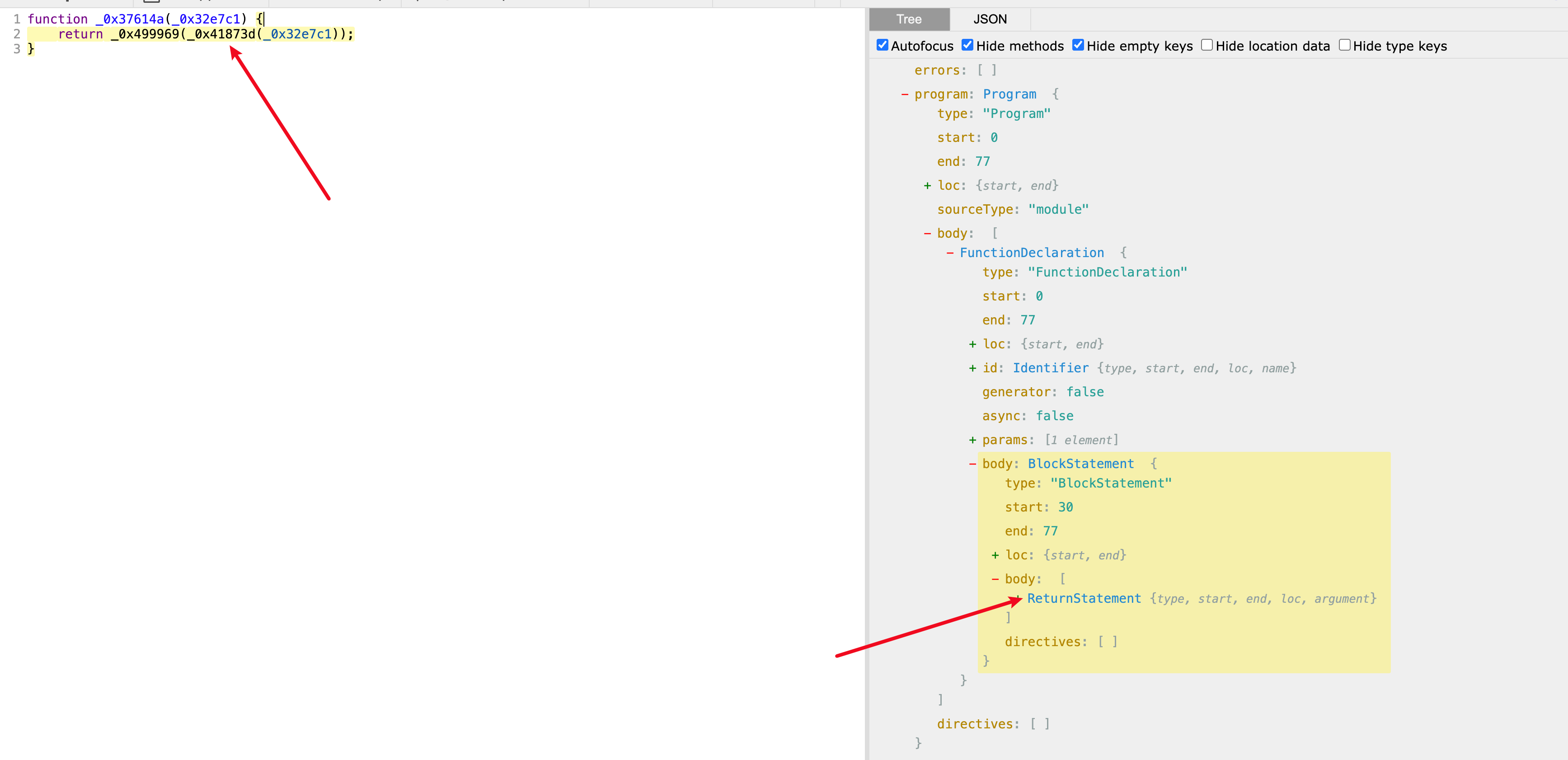
Task: Collapse the FunctionDeclaration node
Action: click(x=949, y=253)
